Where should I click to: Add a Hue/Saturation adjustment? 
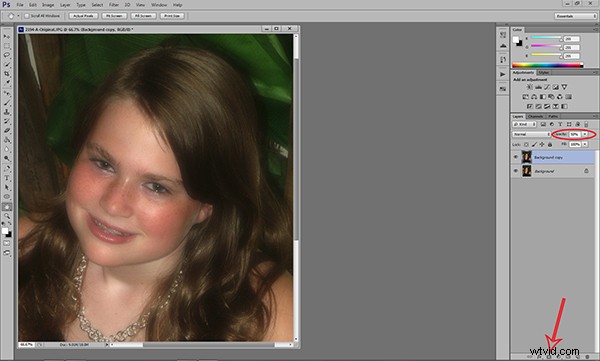[526, 97]
